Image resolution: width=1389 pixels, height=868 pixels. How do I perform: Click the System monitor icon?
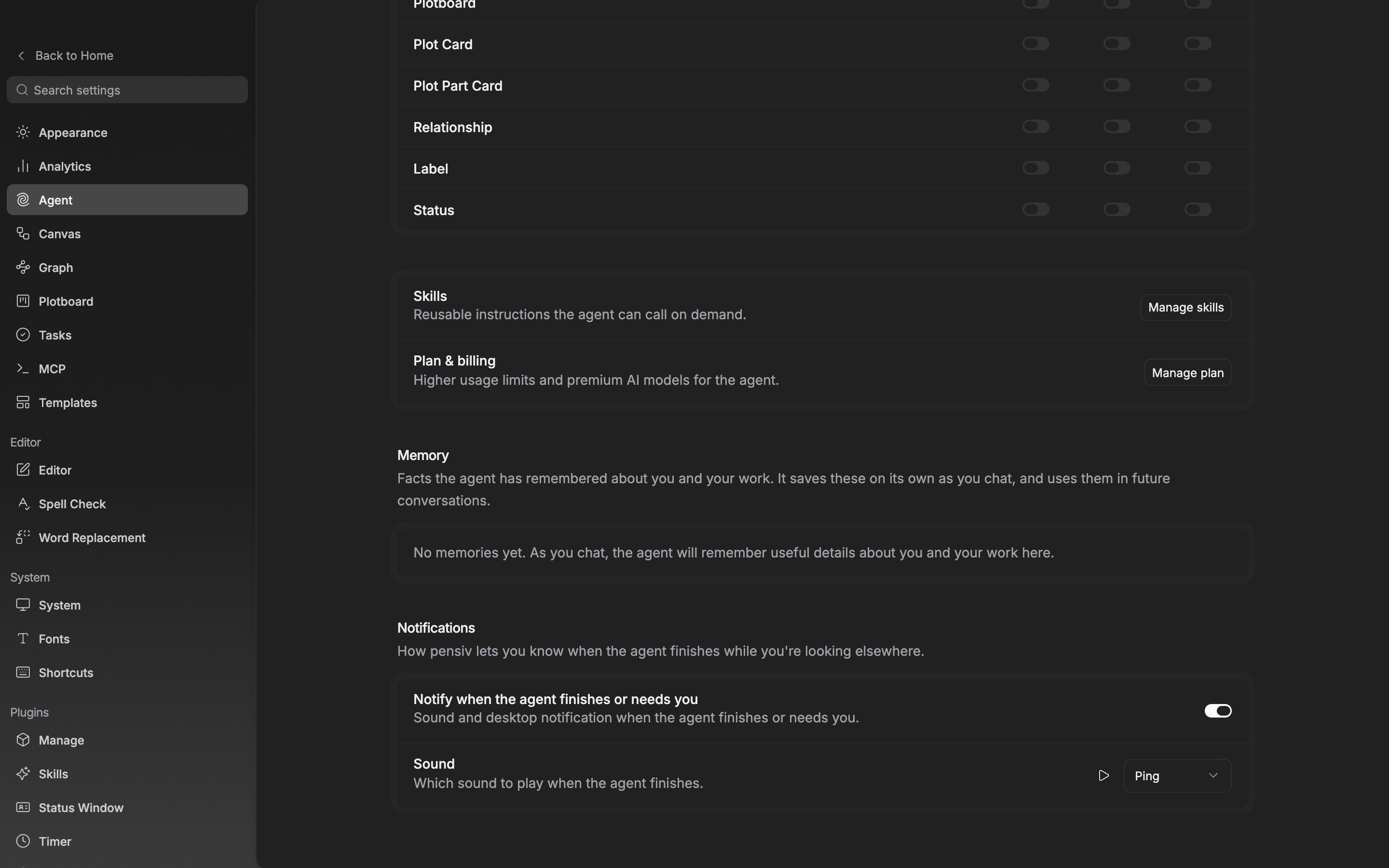point(23,605)
